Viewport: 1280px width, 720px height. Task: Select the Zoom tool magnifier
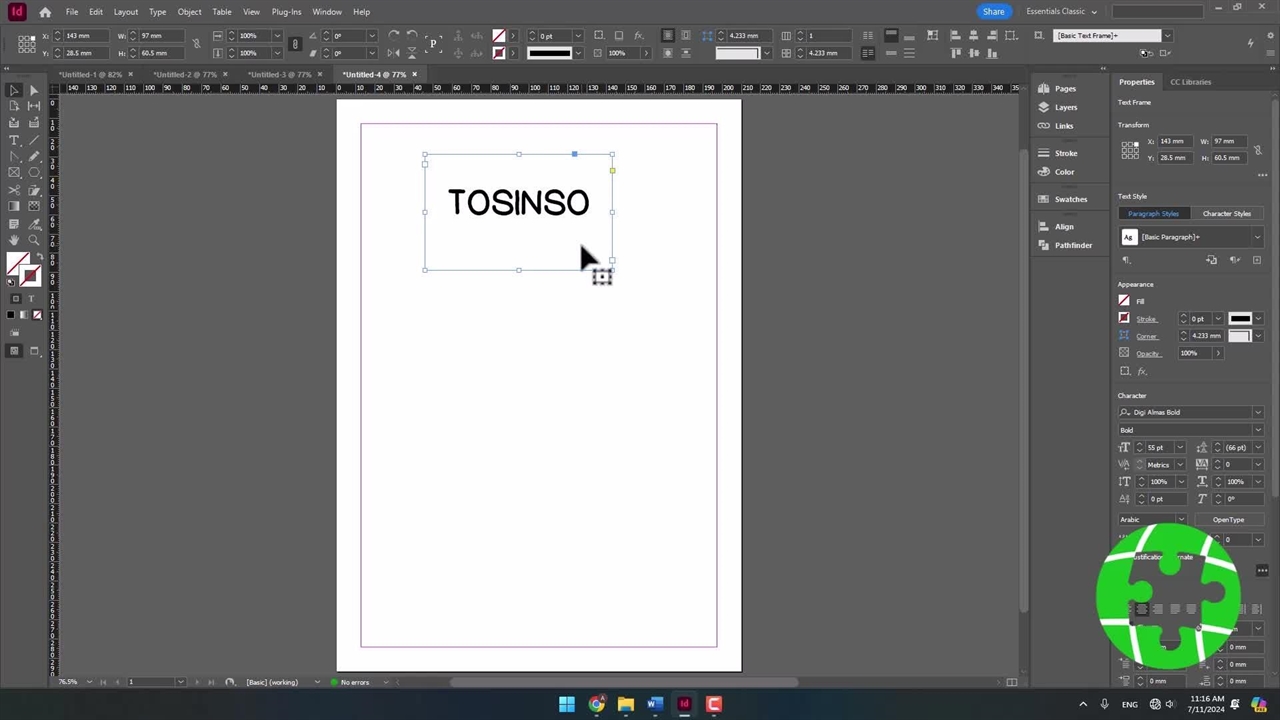(x=33, y=240)
